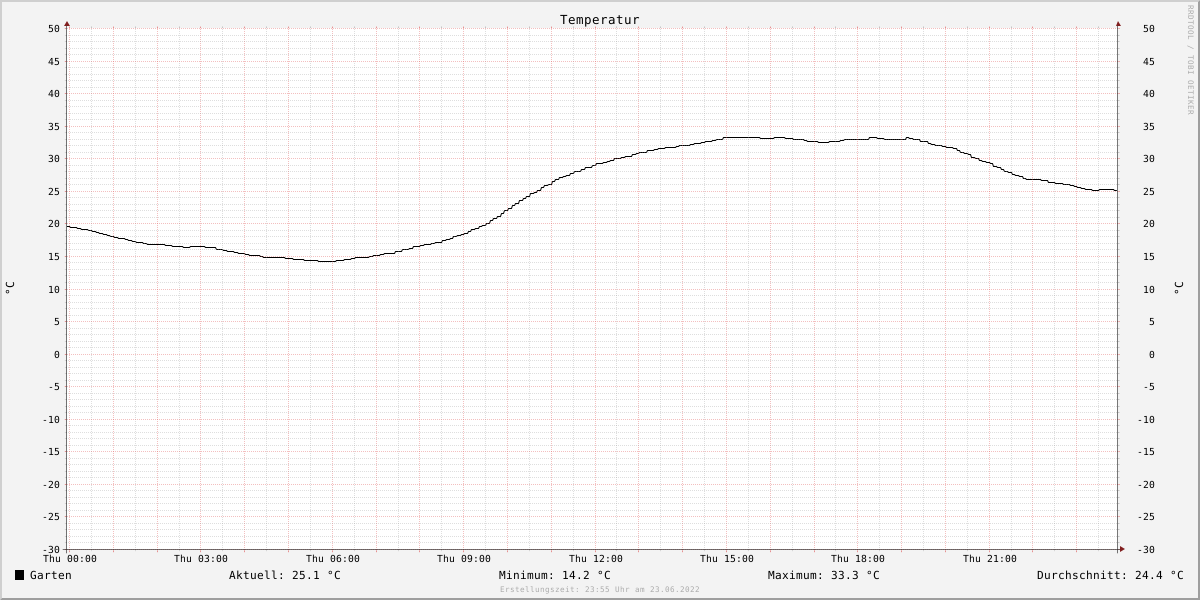Select the 'Aktuell: 25.1 °C' value
The height and width of the screenshot is (600, 1200).
tap(285, 575)
